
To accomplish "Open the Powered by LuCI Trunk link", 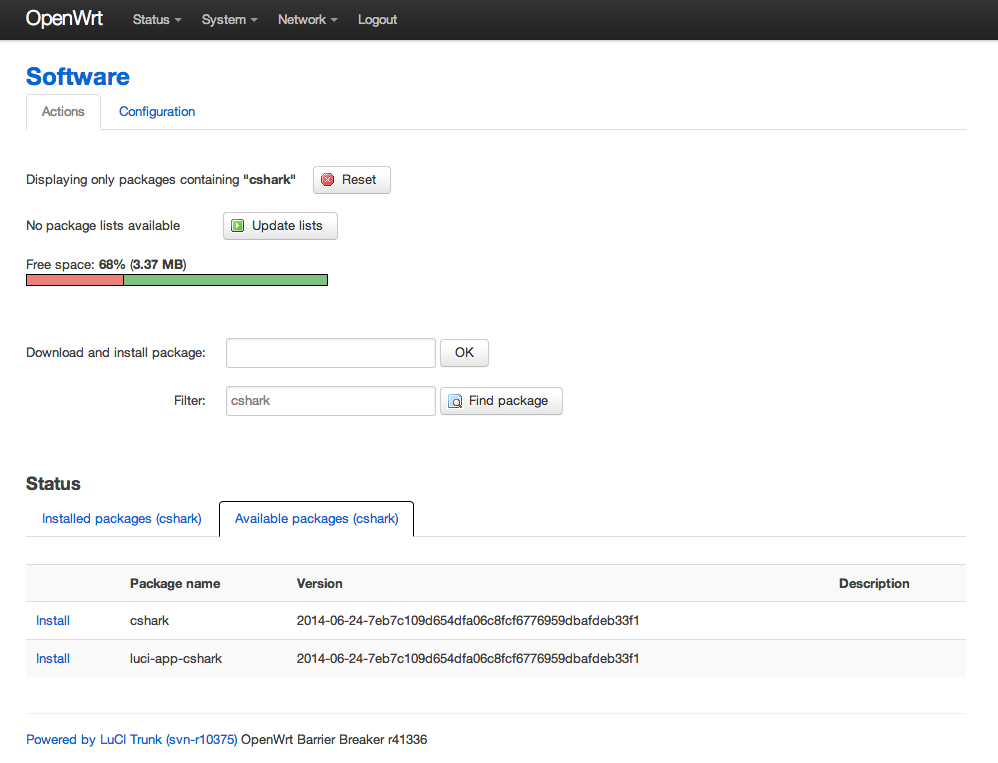I will tap(132, 739).
